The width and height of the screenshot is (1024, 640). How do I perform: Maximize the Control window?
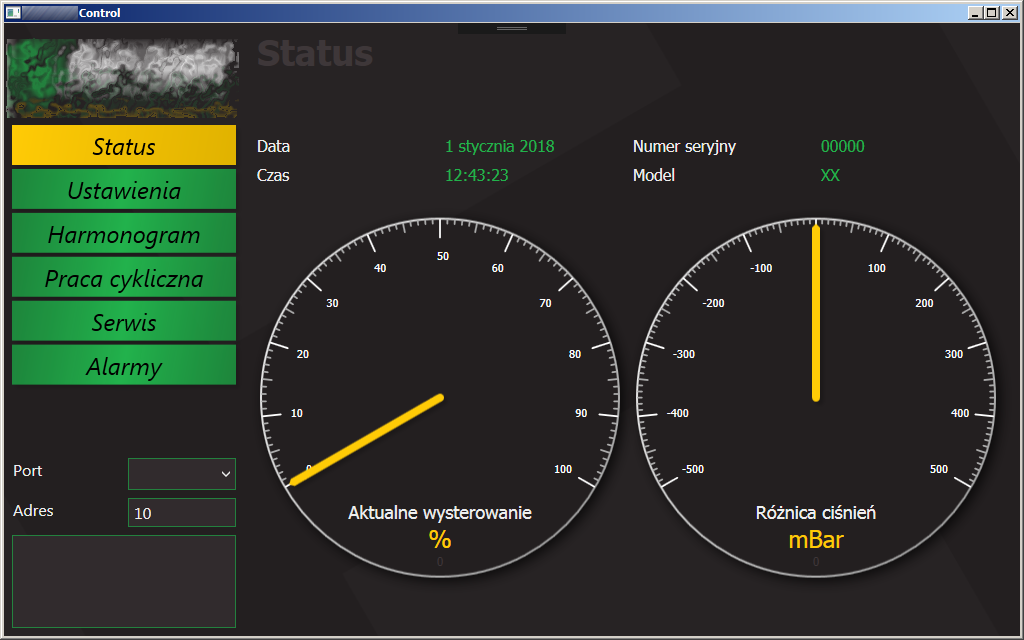991,12
